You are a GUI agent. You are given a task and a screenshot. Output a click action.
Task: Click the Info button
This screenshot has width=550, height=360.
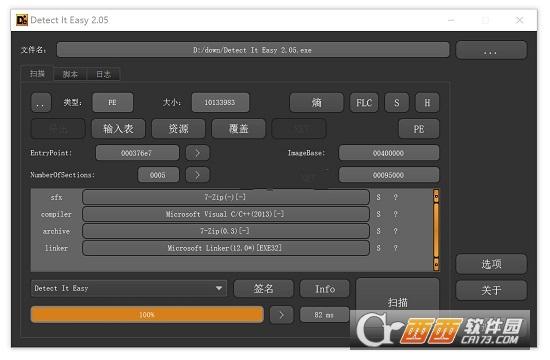tap(325, 289)
